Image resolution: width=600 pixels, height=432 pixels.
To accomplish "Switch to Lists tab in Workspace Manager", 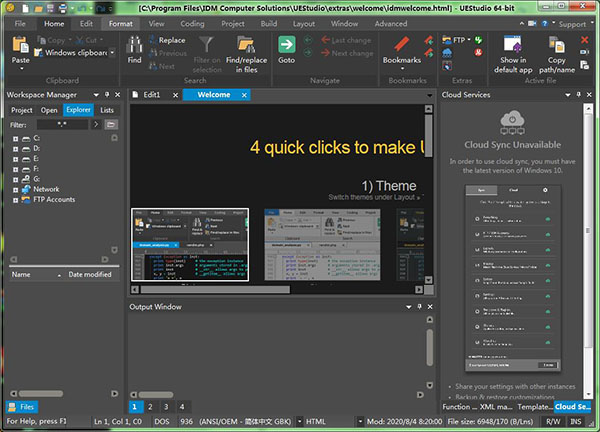I will tap(107, 110).
